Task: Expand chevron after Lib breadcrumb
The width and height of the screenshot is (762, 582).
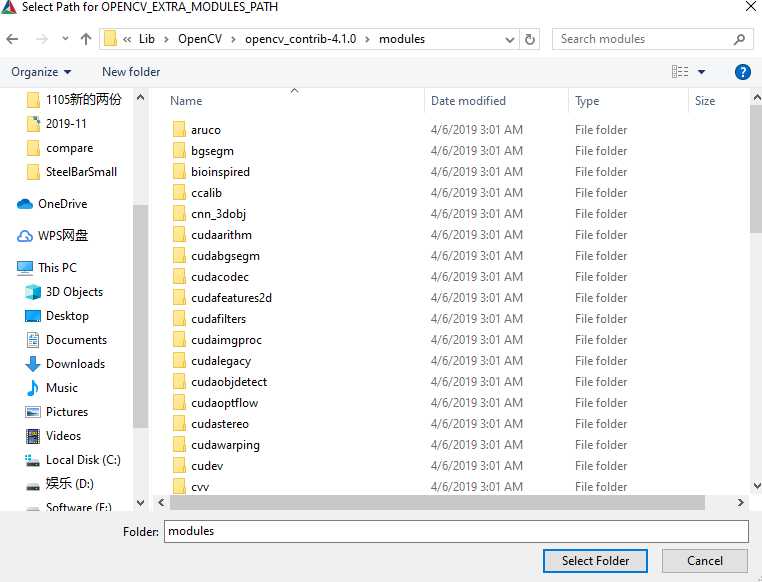Action: coord(166,39)
